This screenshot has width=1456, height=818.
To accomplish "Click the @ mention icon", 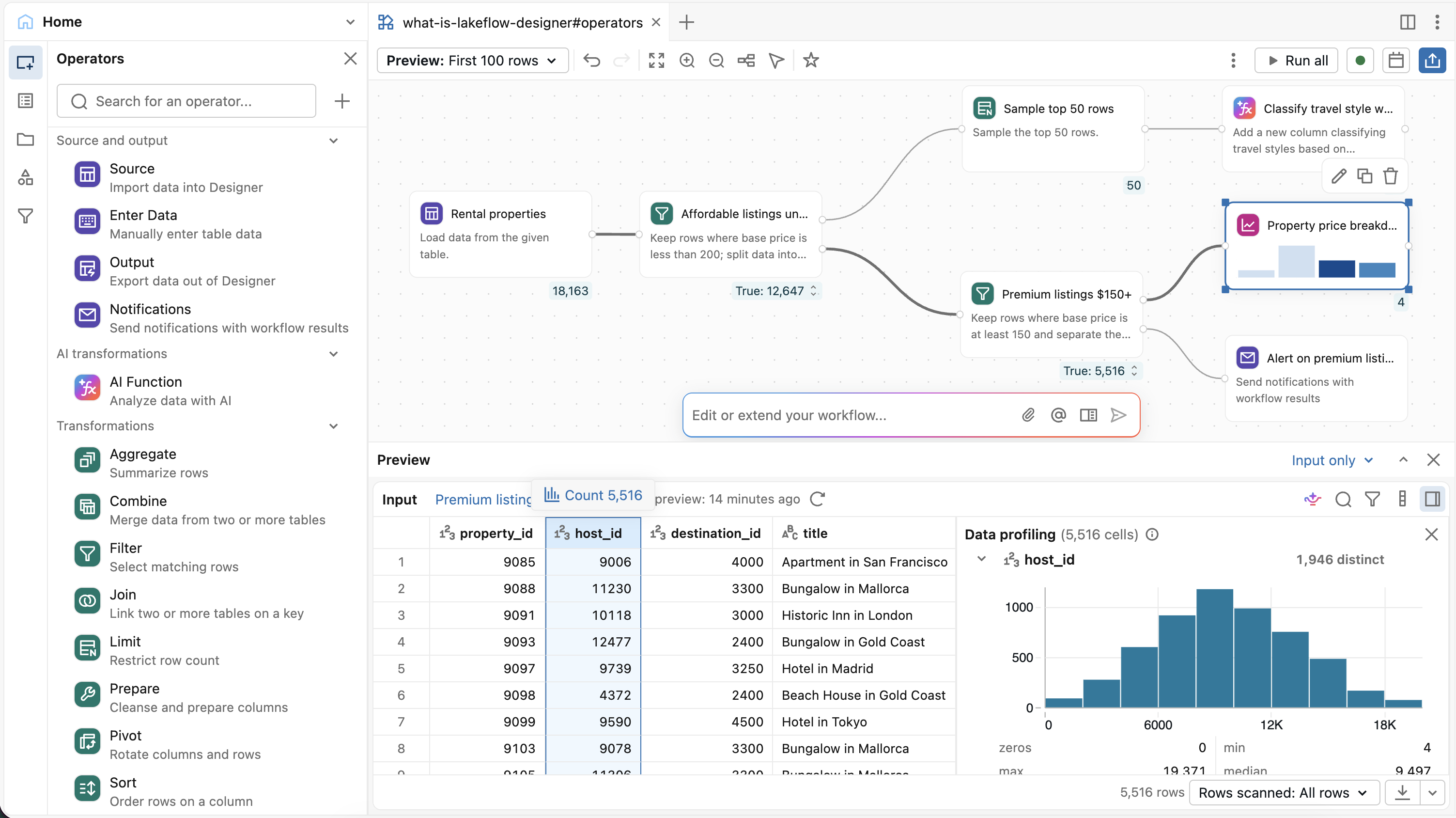I will pyautogui.click(x=1058, y=415).
